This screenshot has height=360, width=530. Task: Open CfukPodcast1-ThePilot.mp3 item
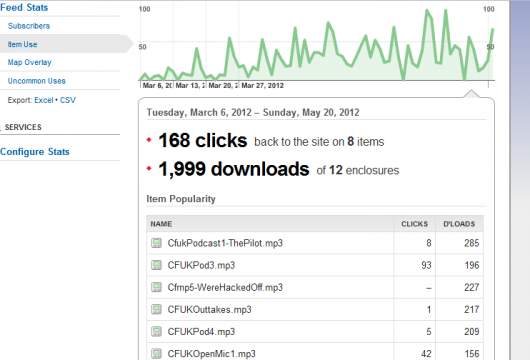[x=225, y=243]
